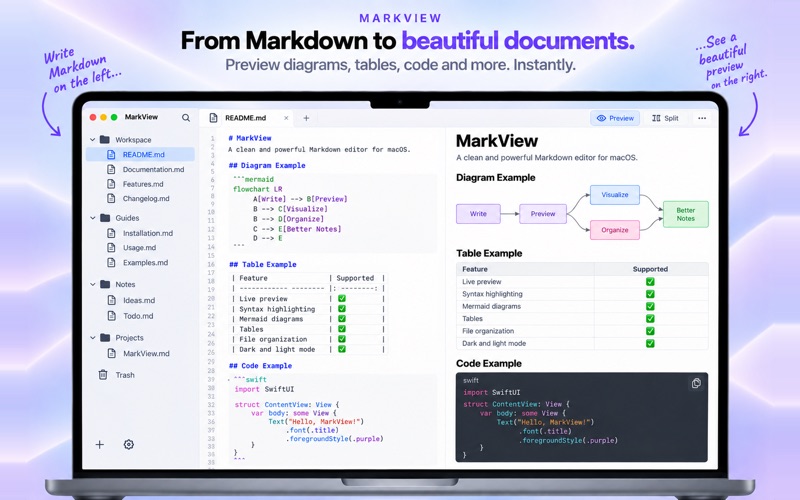
Task: Click the Documentation.md file icon
Action: [111, 169]
